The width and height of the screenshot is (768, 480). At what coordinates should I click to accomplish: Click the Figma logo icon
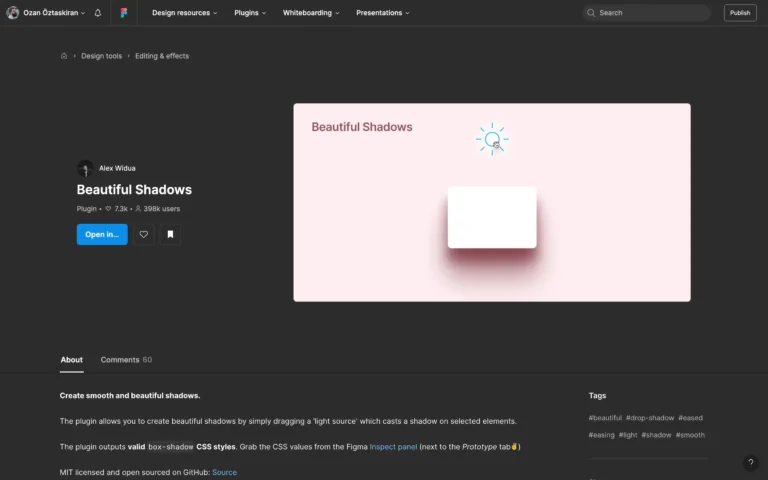click(124, 13)
